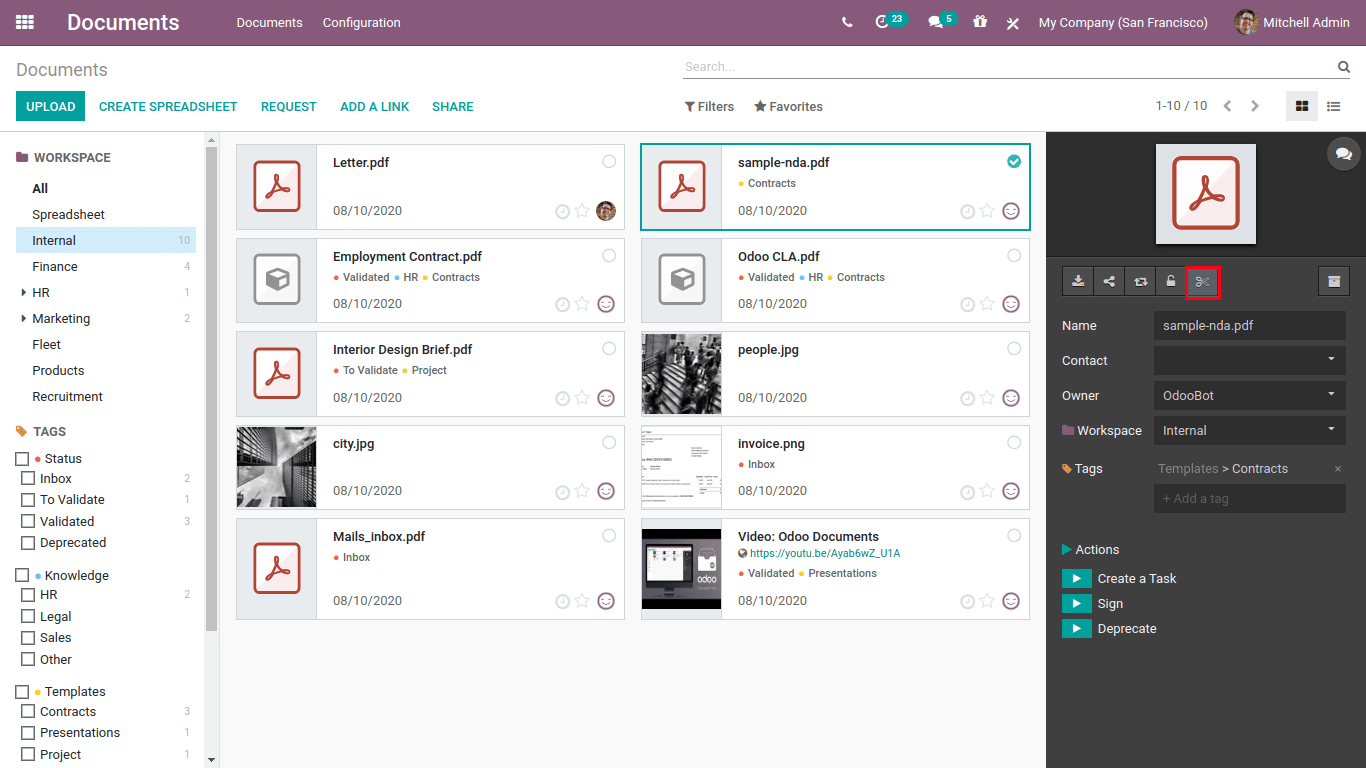Check the Validated tag checkbox
The width and height of the screenshot is (1366, 768).
click(28, 522)
